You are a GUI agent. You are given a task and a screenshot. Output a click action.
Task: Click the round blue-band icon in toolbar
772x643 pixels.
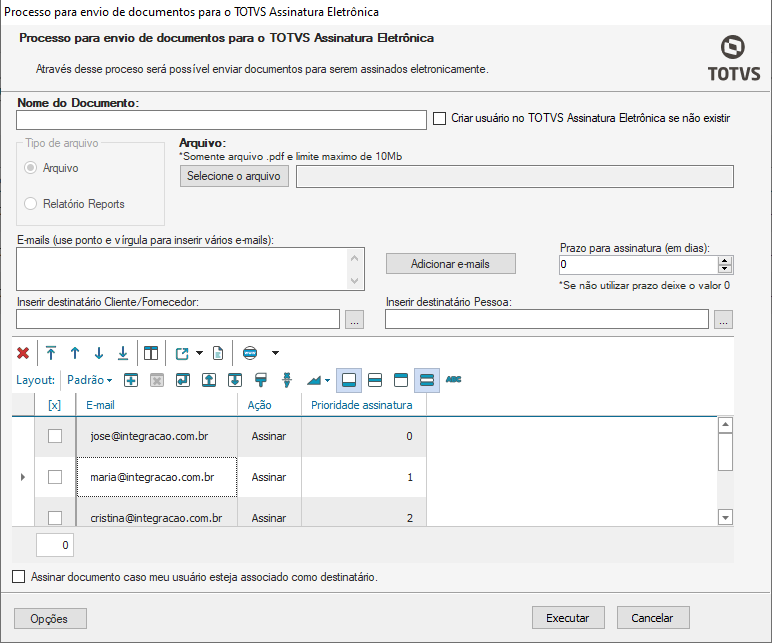[250, 353]
